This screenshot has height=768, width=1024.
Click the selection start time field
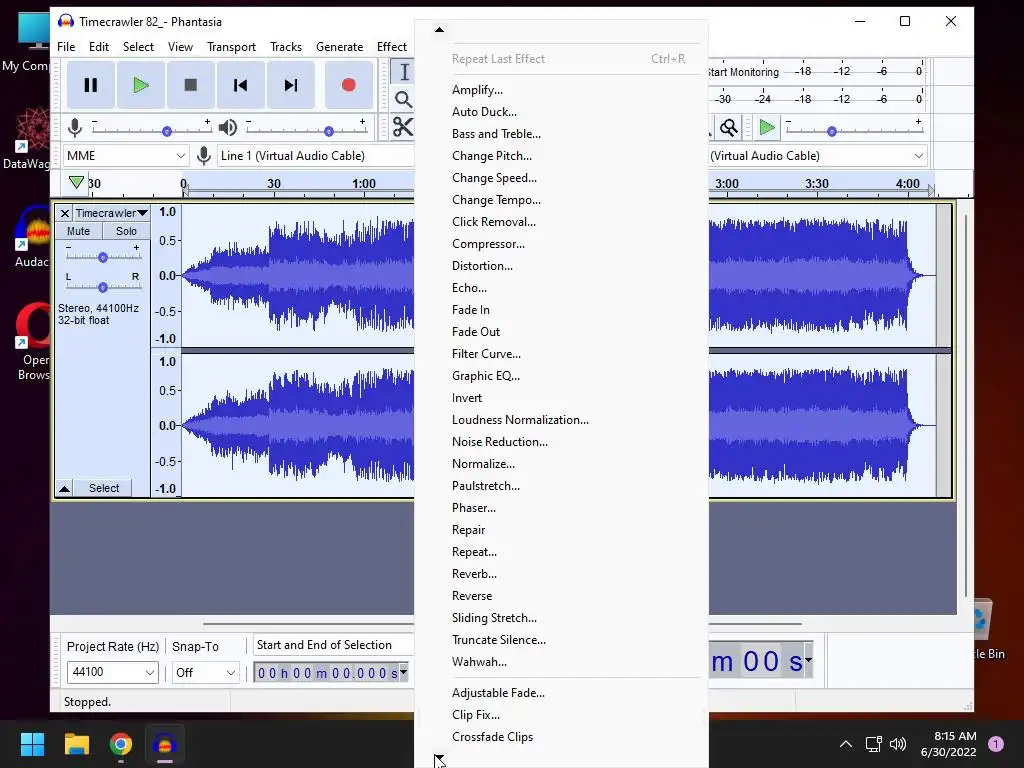coord(327,673)
